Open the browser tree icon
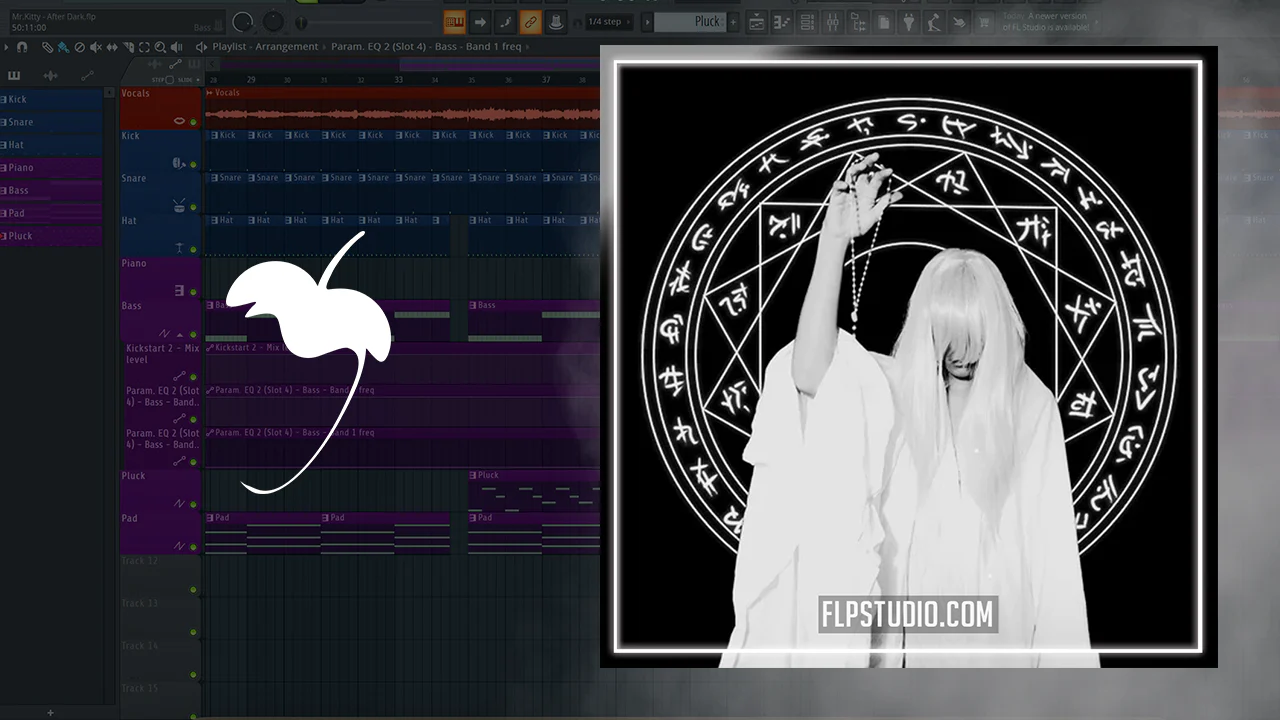Image resolution: width=1280 pixels, height=720 pixels. (857, 21)
